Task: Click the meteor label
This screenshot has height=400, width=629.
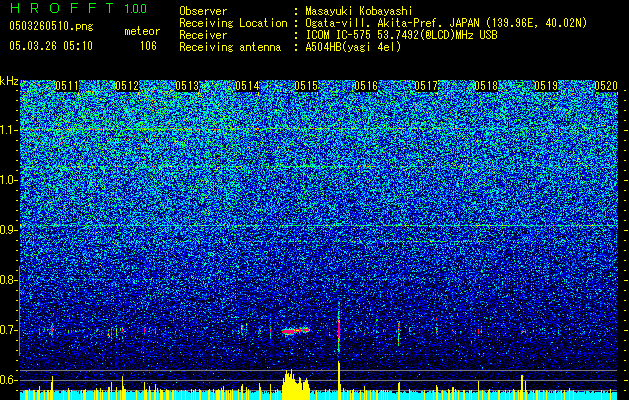Action: point(142,31)
